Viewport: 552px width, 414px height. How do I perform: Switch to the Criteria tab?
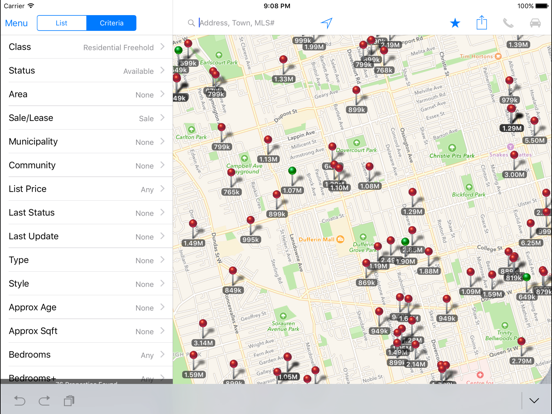[x=111, y=23]
